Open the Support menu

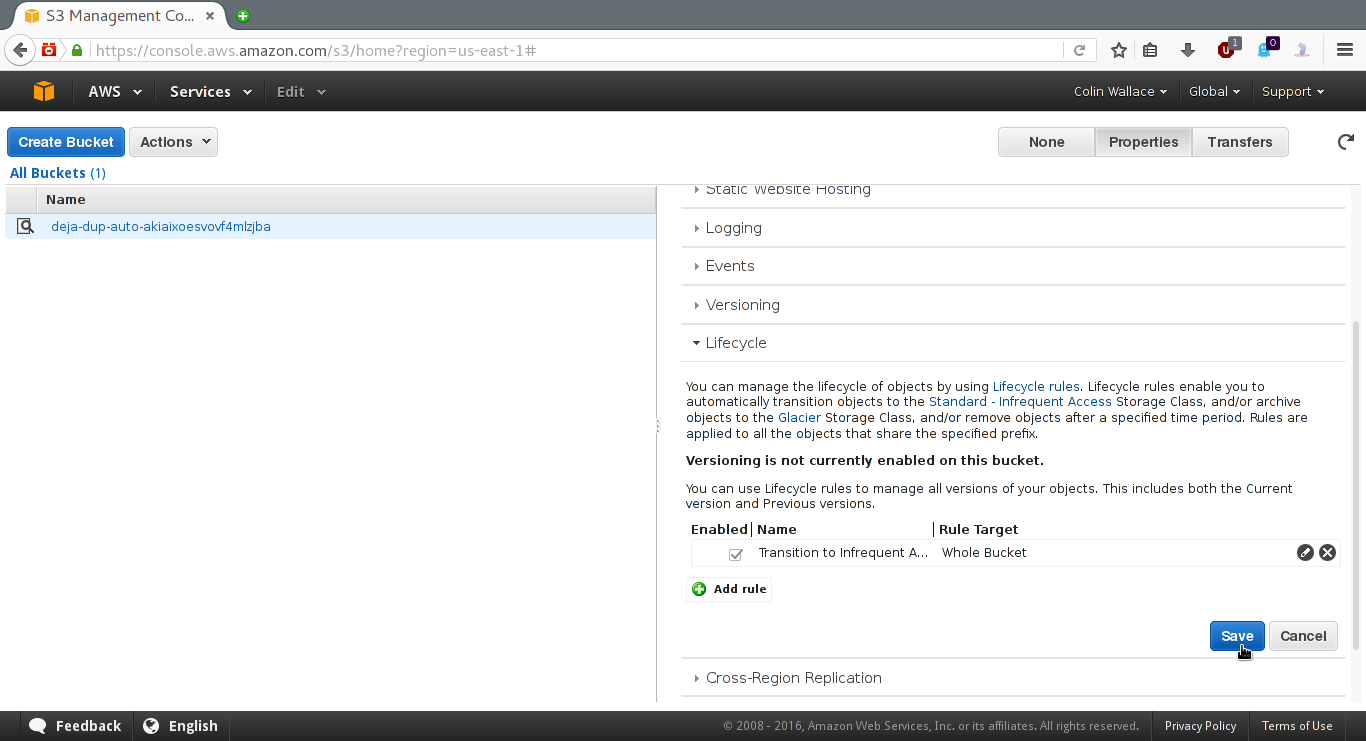coord(1292,91)
